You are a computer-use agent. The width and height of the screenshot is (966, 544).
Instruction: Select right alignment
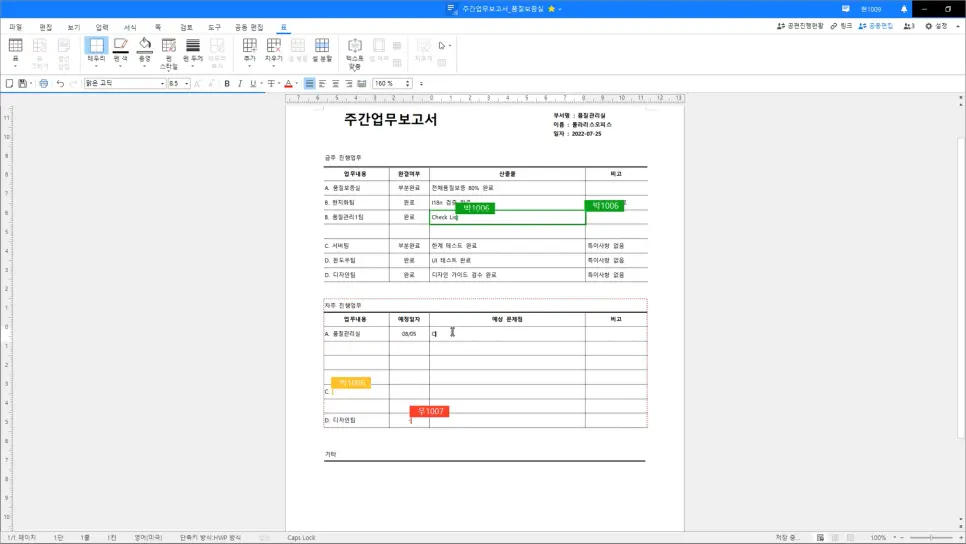coord(349,83)
